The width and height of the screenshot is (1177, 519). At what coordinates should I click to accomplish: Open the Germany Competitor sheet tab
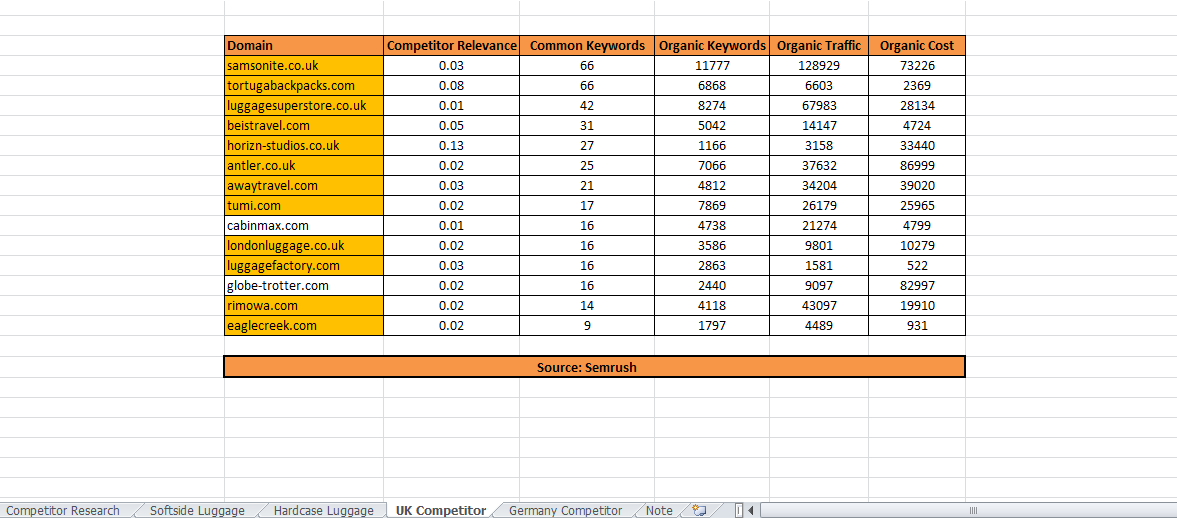(x=565, y=511)
